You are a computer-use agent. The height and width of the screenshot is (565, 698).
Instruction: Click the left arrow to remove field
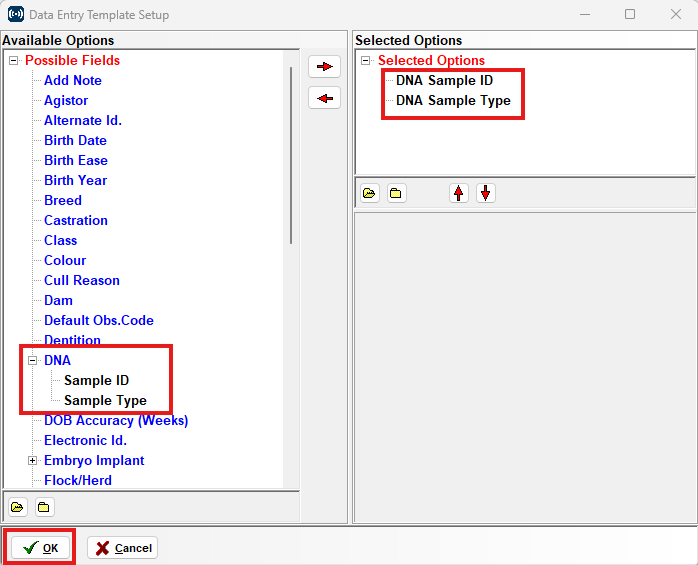tap(324, 98)
